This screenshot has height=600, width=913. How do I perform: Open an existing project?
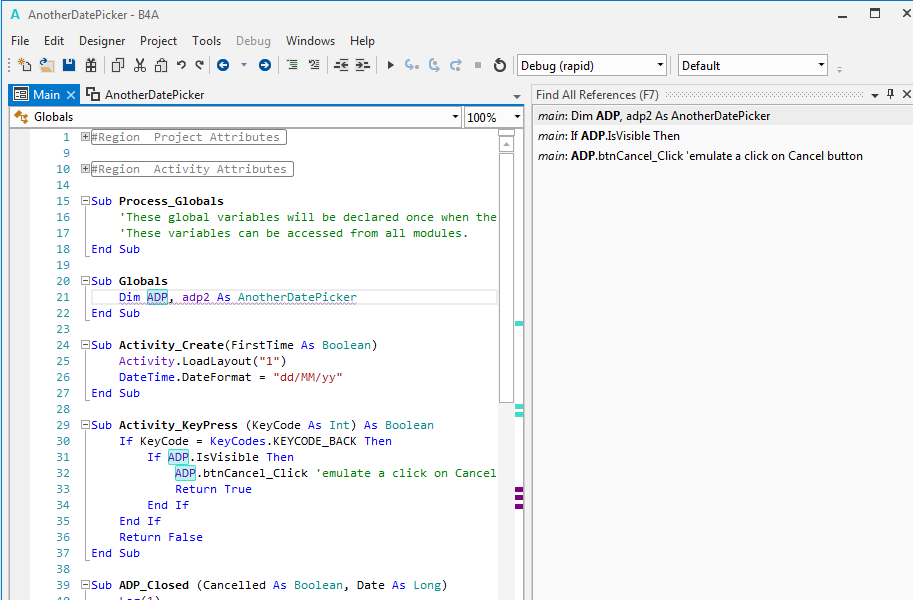pyautogui.click(x=46, y=63)
